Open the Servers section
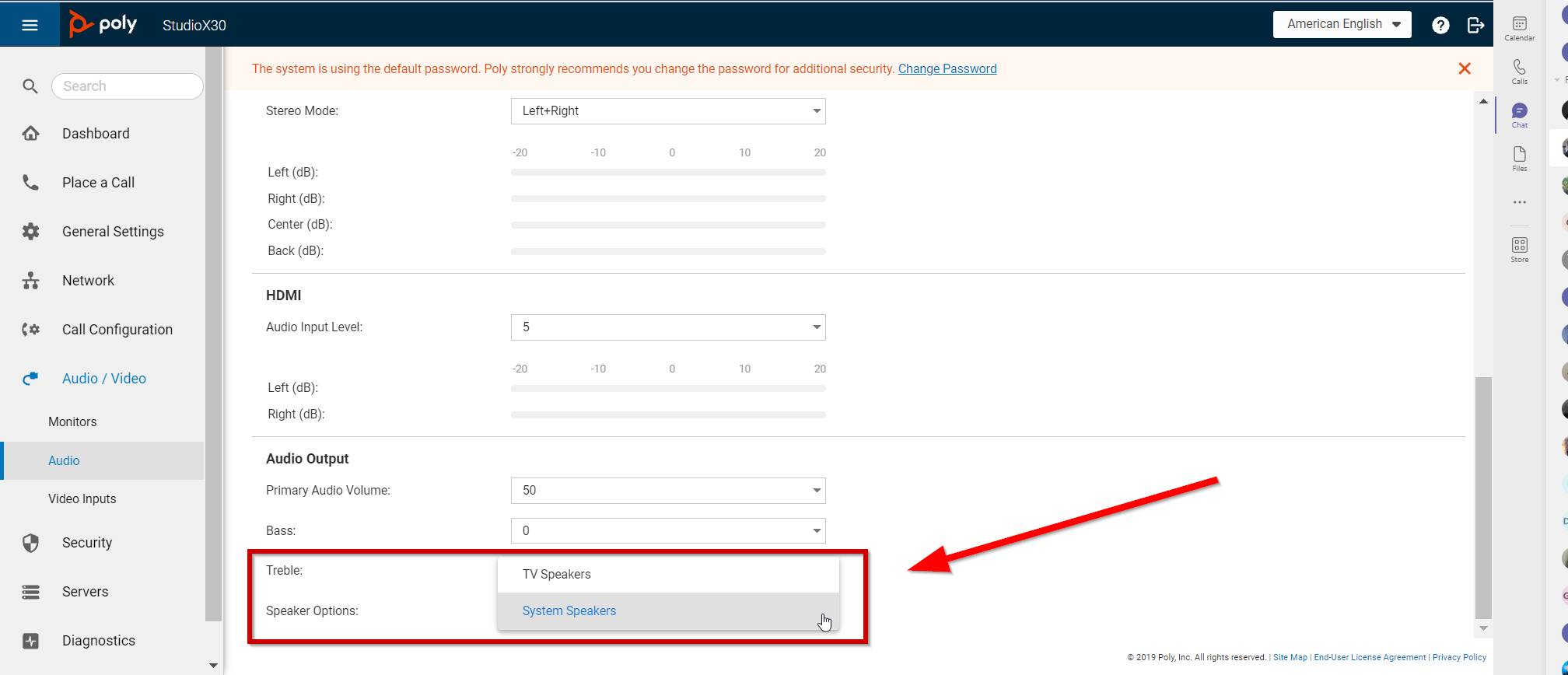The image size is (1568, 675). pyautogui.click(x=85, y=592)
